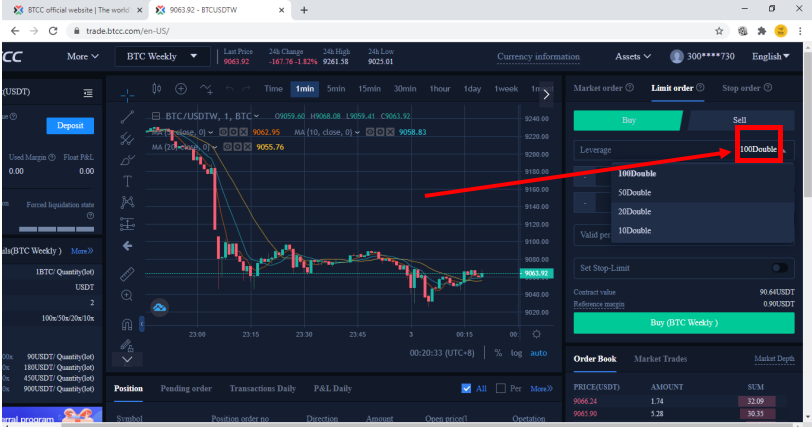Click the Leverage 100Double dropdown field

pyautogui.click(x=684, y=150)
